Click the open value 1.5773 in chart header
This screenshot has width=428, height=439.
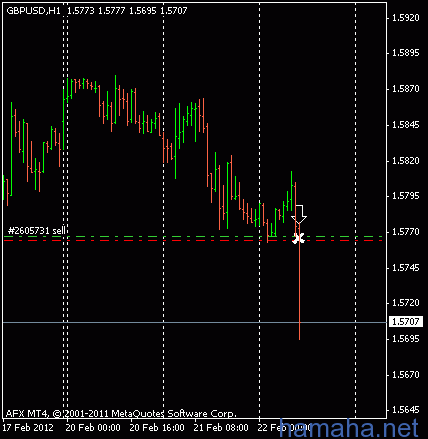point(81,11)
